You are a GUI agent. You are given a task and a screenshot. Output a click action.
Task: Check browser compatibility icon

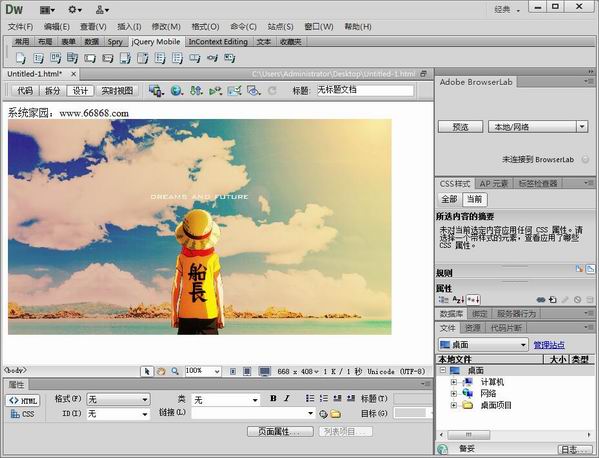coord(235,91)
